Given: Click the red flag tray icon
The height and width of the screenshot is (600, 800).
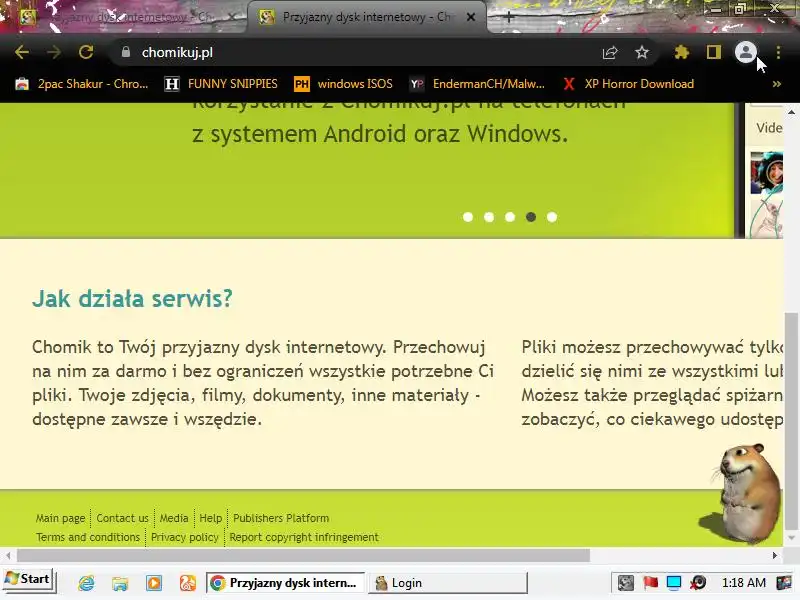Looking at the screenshot, I should point(650,583).
